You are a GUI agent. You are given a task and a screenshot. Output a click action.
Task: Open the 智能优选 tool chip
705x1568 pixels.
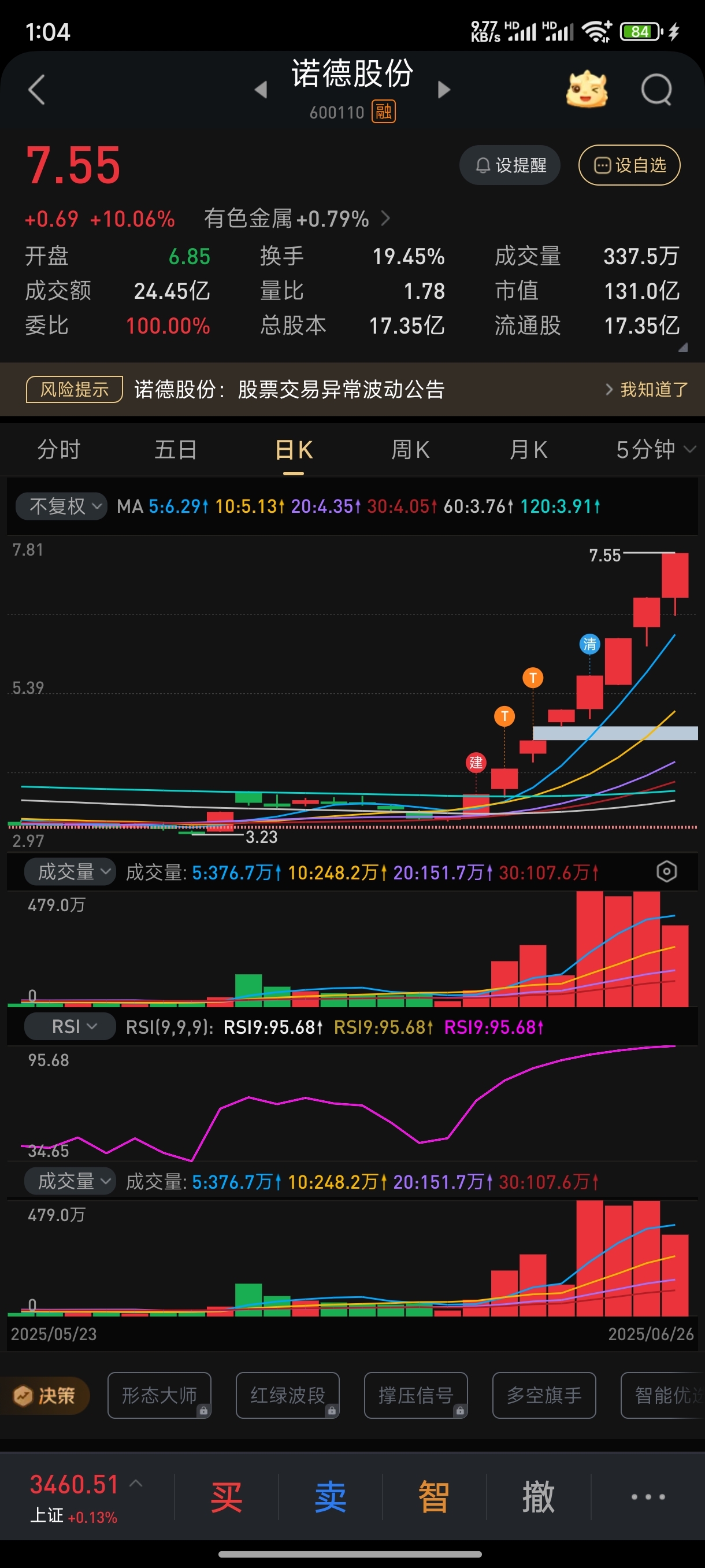(663, 1395)
